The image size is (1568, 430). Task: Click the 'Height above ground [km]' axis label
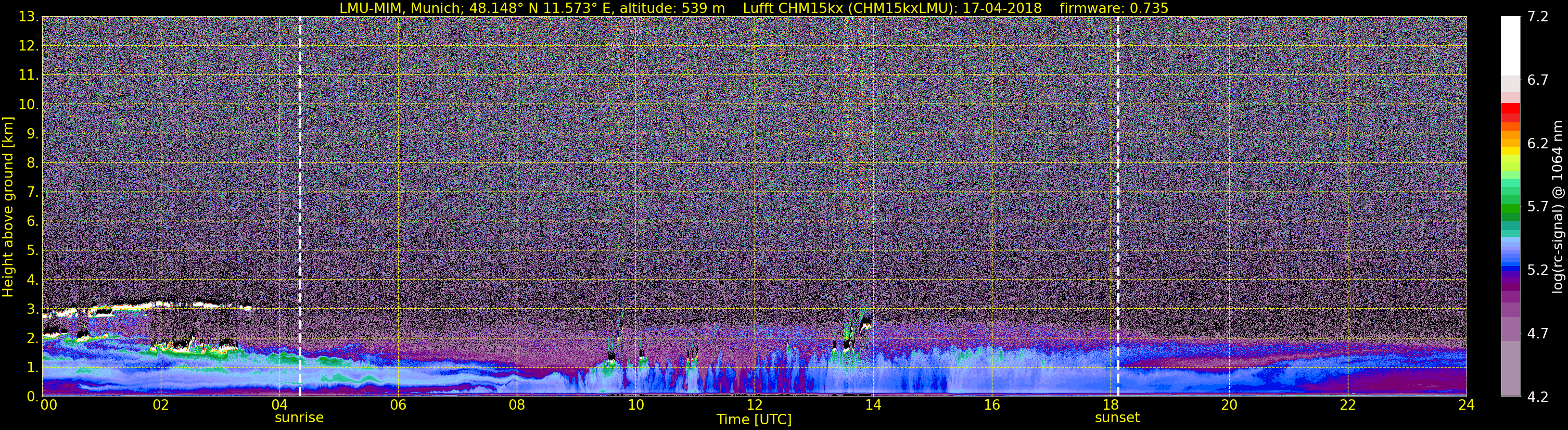point(8,207)
